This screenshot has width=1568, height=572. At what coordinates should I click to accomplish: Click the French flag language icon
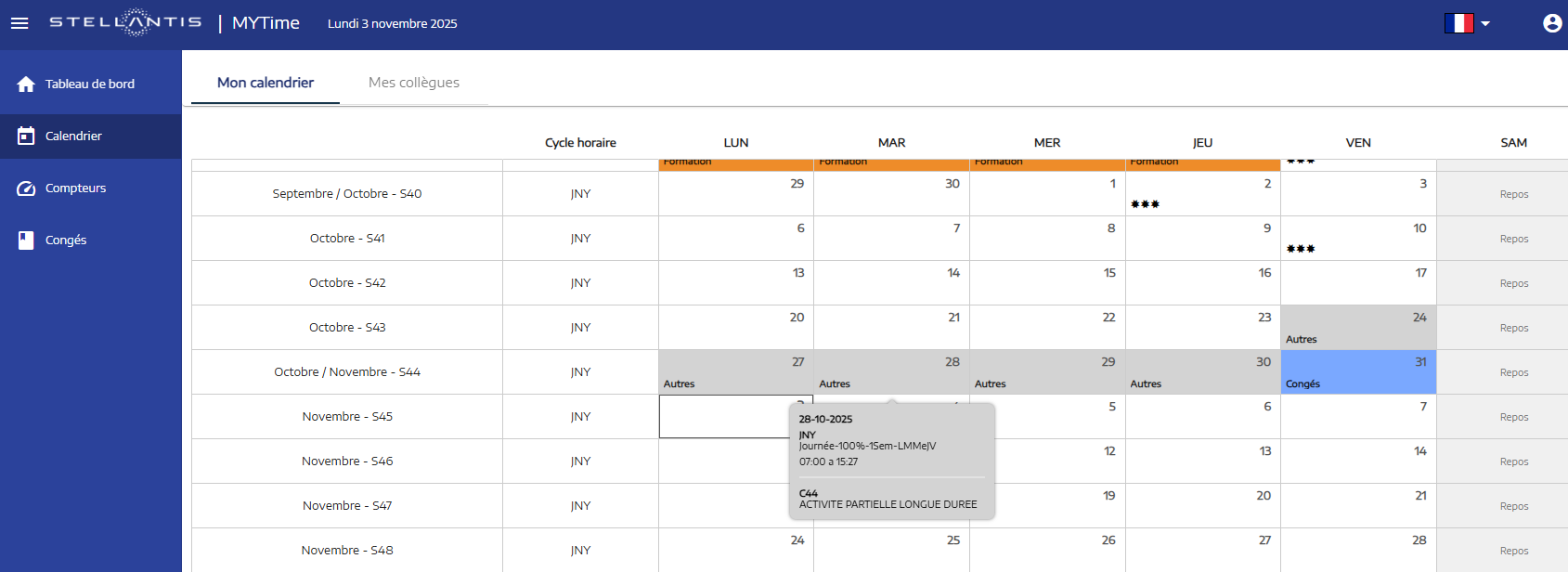click(1458, 23)
